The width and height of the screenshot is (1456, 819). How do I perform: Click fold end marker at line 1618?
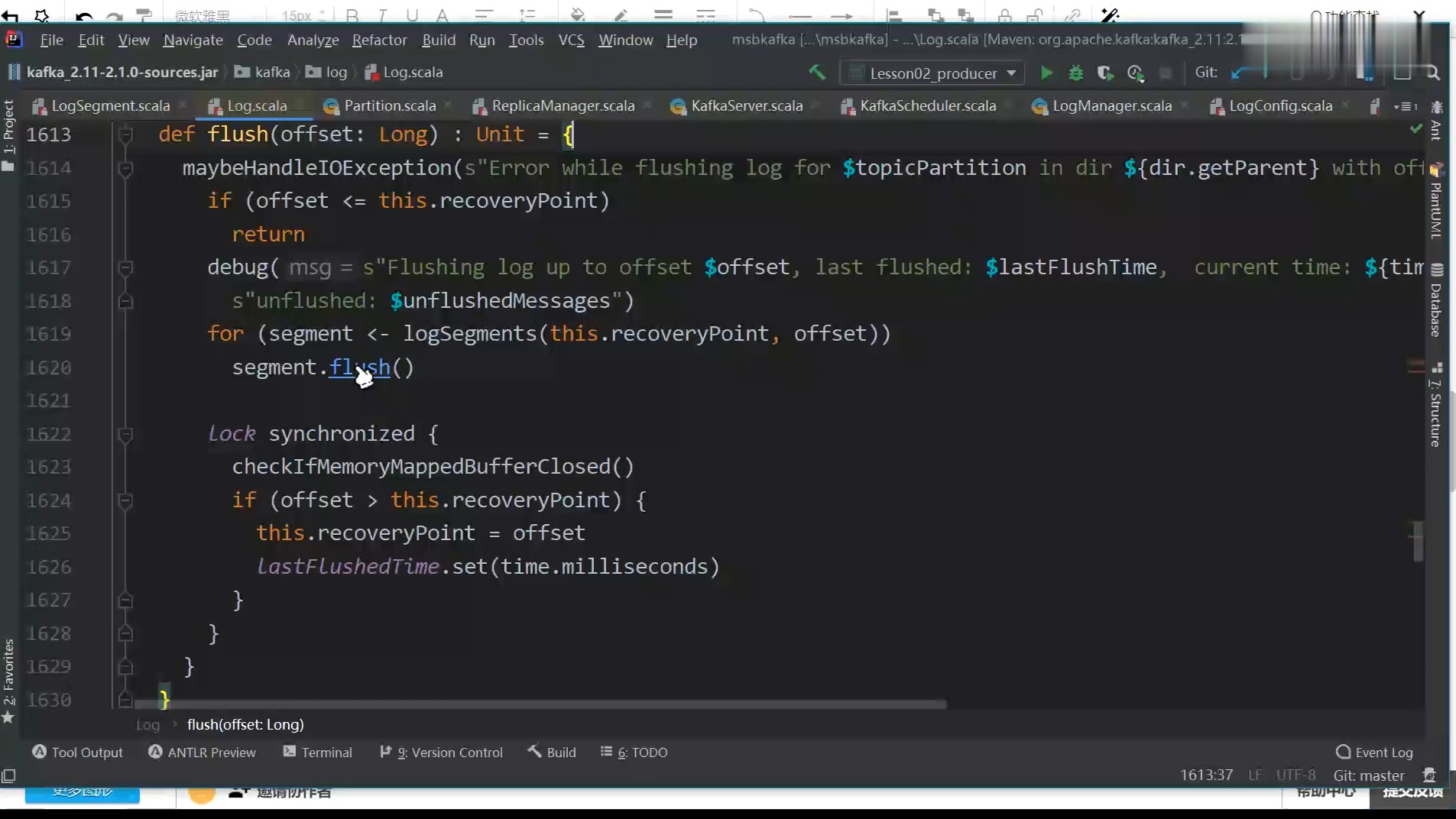click(125, 301)
